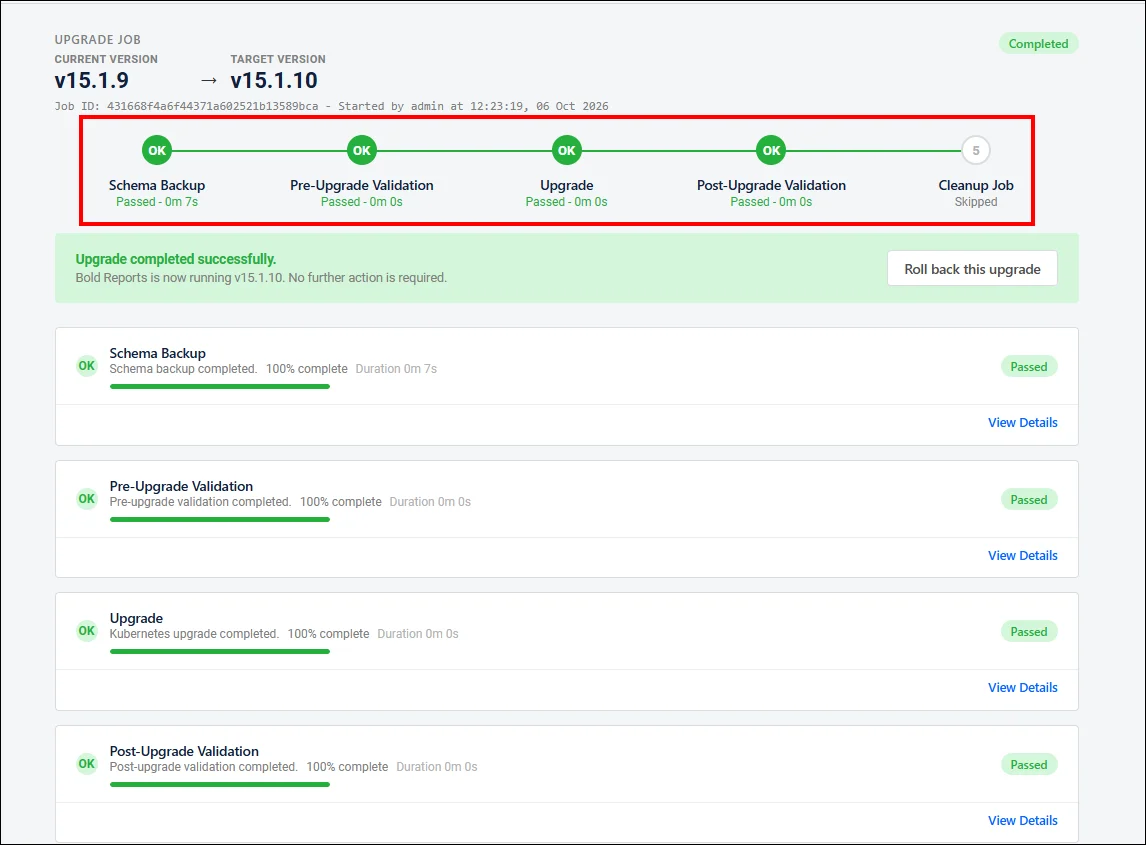Click 'Schema backup completed.' text

point(183,369)
